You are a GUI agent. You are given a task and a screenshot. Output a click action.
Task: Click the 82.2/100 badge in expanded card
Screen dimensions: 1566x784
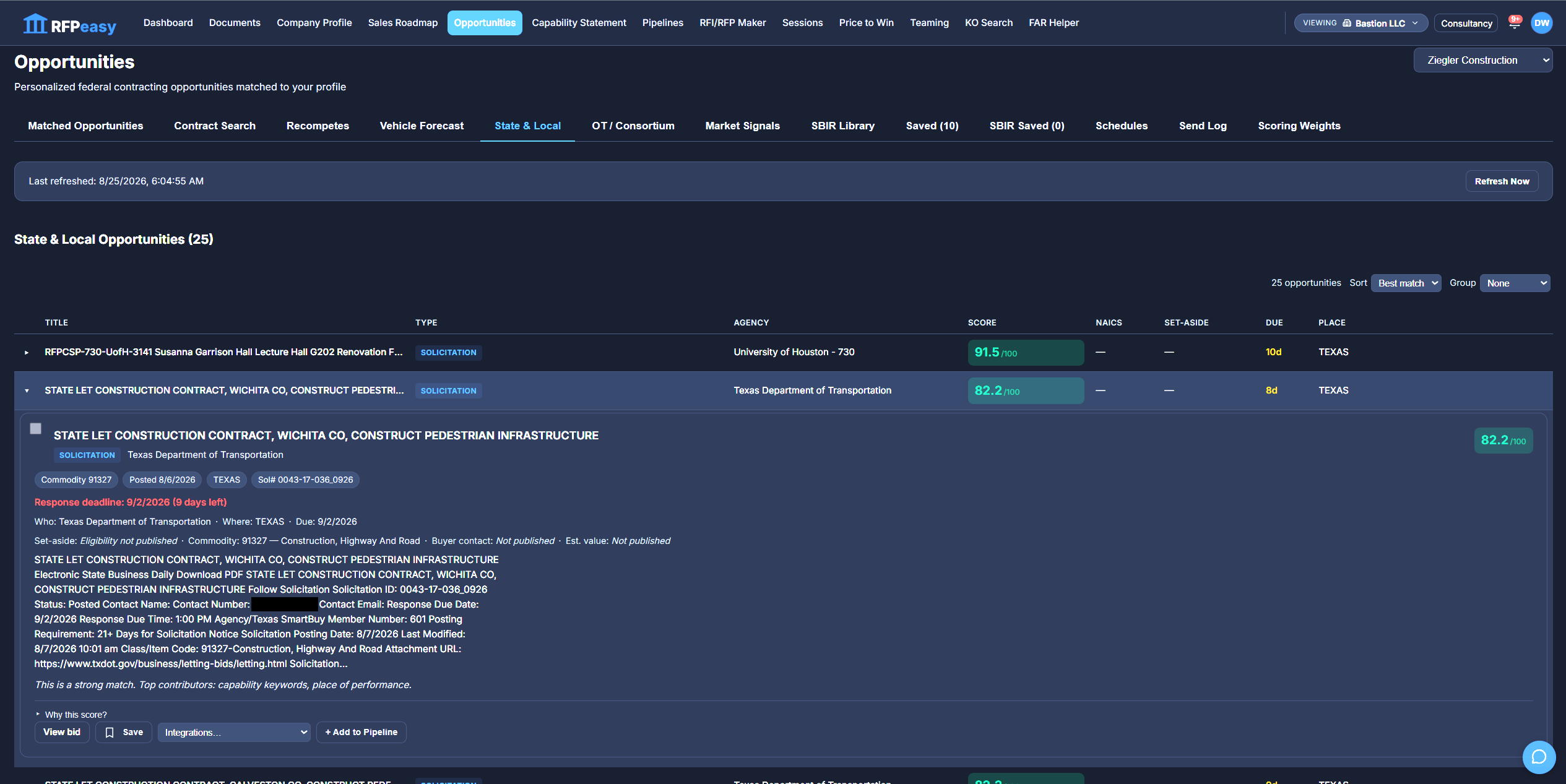(x=1503, y=441)
